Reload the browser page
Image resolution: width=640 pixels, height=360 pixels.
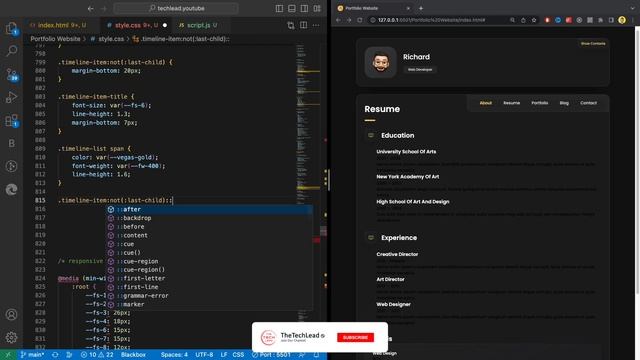[x=360, y=20]
